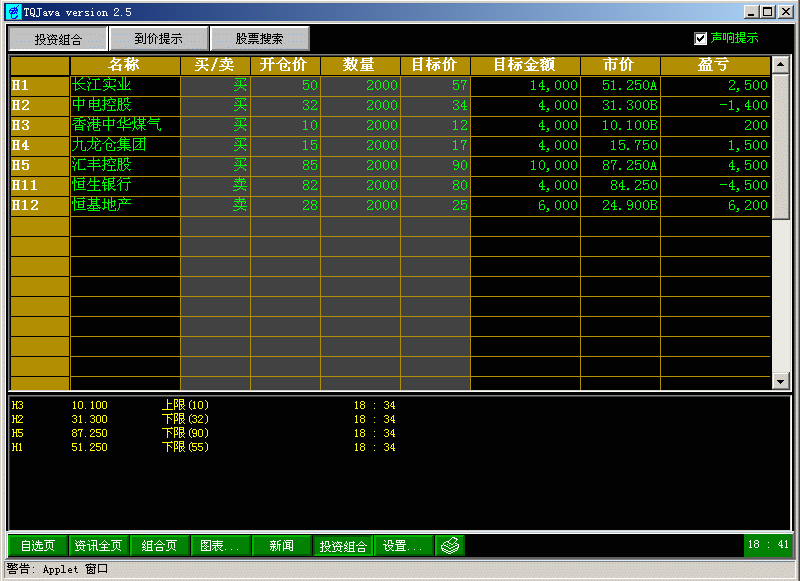Click the 买/卖 column header
800x581 pixels.
pyautogui.click(x=215, y=65)
